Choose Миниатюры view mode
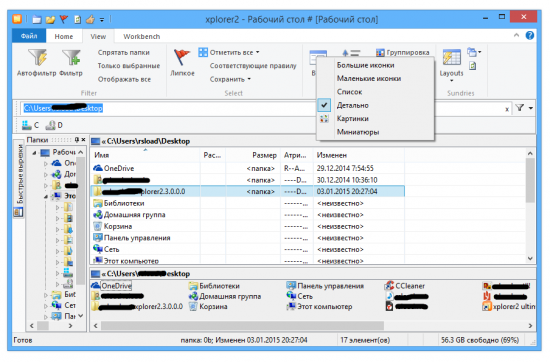 (x=375, y=132)
